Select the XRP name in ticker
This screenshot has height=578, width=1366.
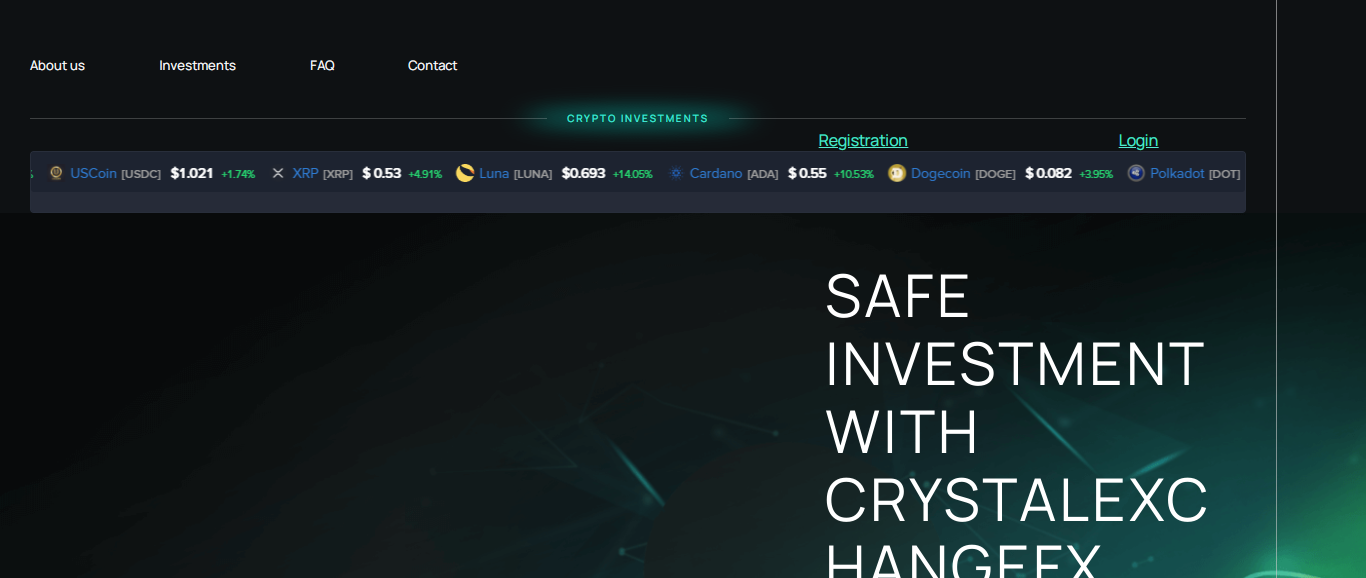(305, 173)
